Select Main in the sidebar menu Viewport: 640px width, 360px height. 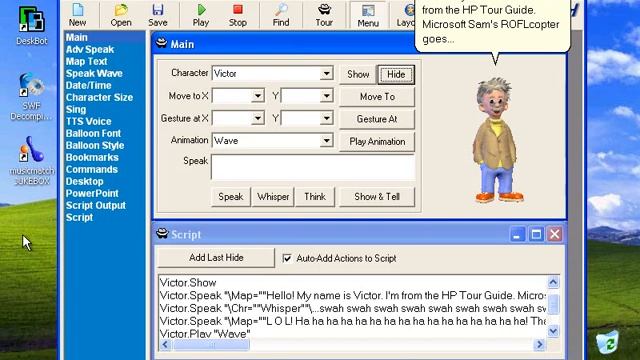pyautogui.click(x=77, y=38)
